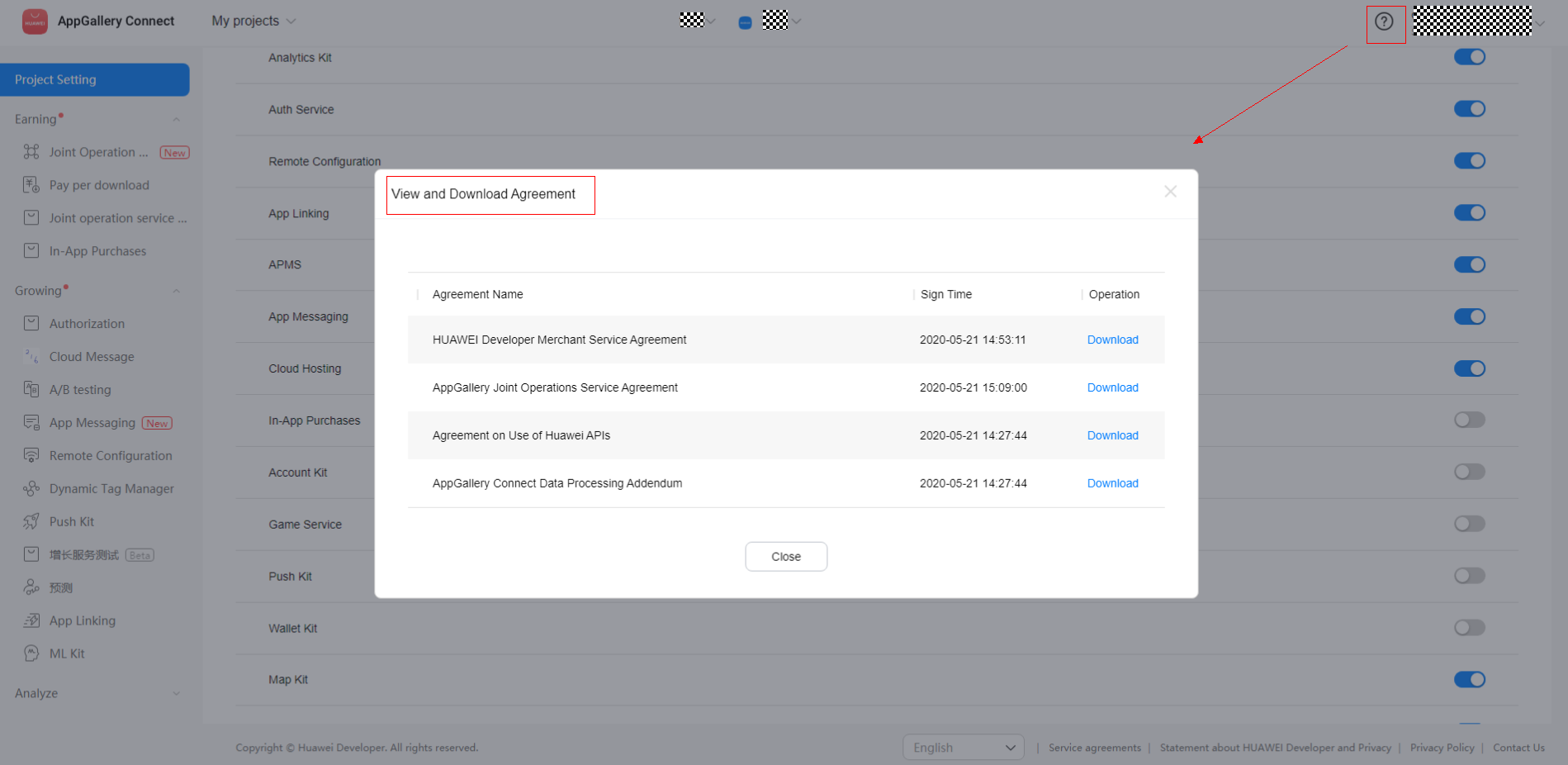The width and height of the screenshot is (1568, 765).
Task: Click the Close button in dialog
Action: [x=786, y=557]
